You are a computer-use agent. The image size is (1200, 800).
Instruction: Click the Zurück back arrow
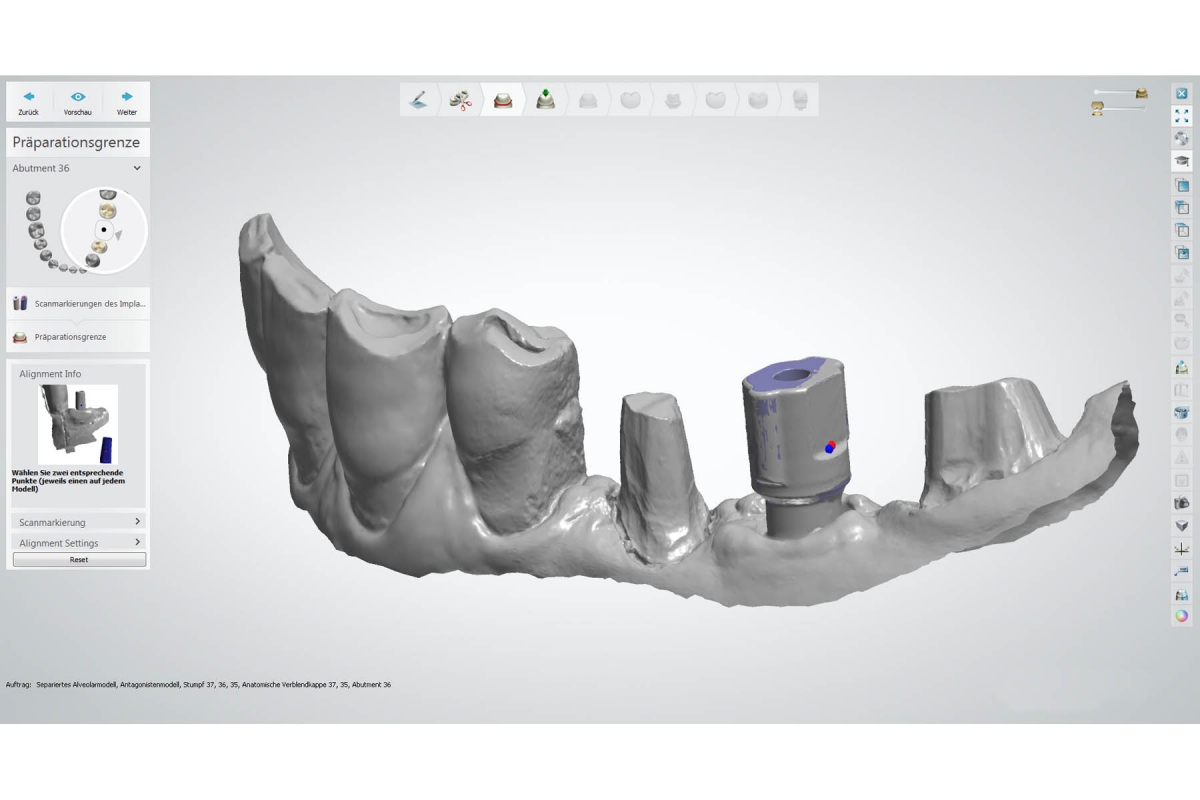29,102
